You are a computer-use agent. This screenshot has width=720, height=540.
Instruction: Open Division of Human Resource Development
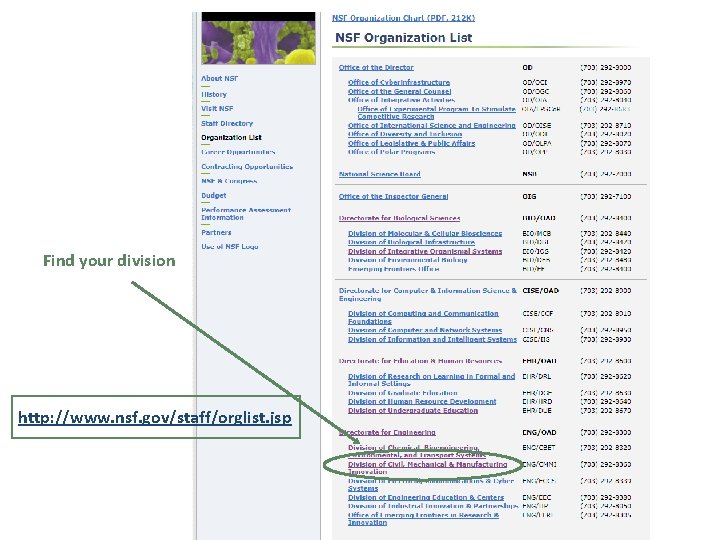tap(422, 401)
